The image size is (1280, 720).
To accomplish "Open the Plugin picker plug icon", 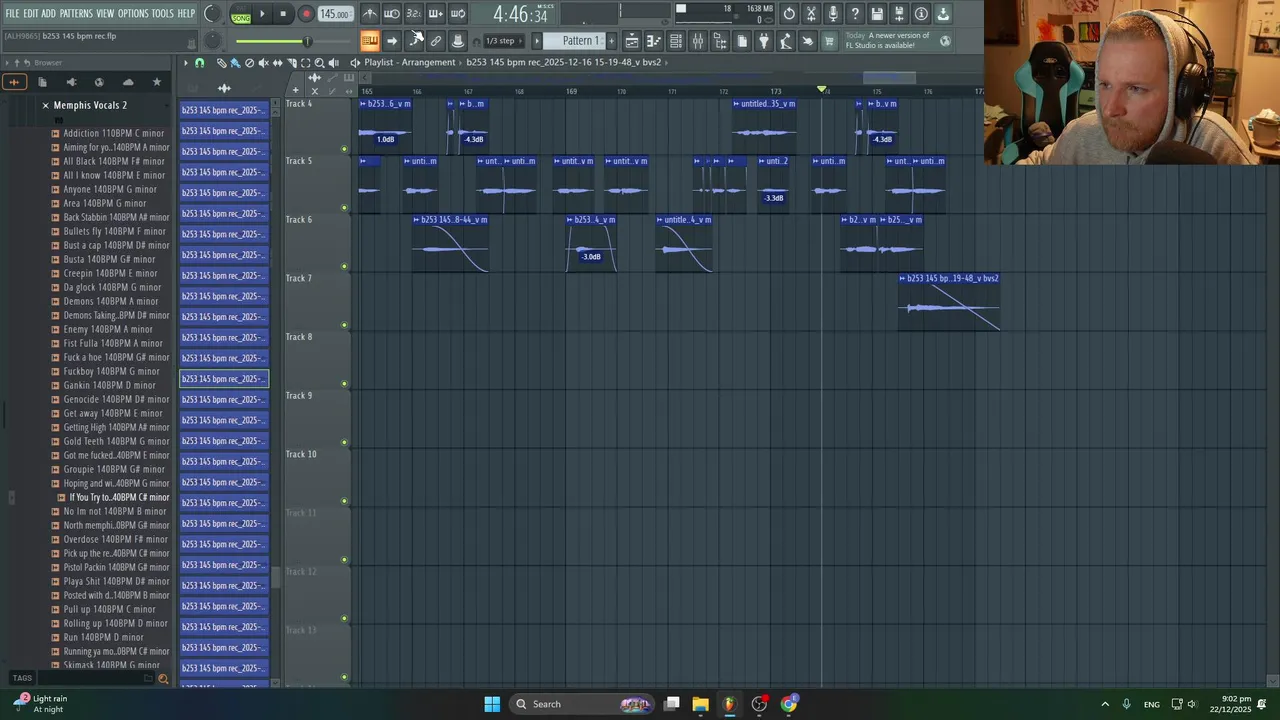I will tap(764, 41).
